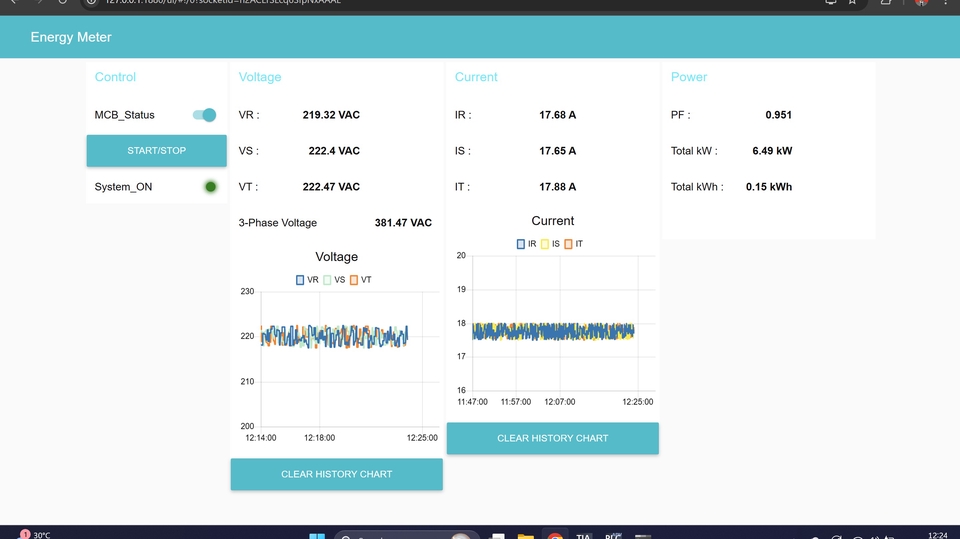Click the System_ON green indicator LED
The image size is (960, 539).
click(211, 187)
